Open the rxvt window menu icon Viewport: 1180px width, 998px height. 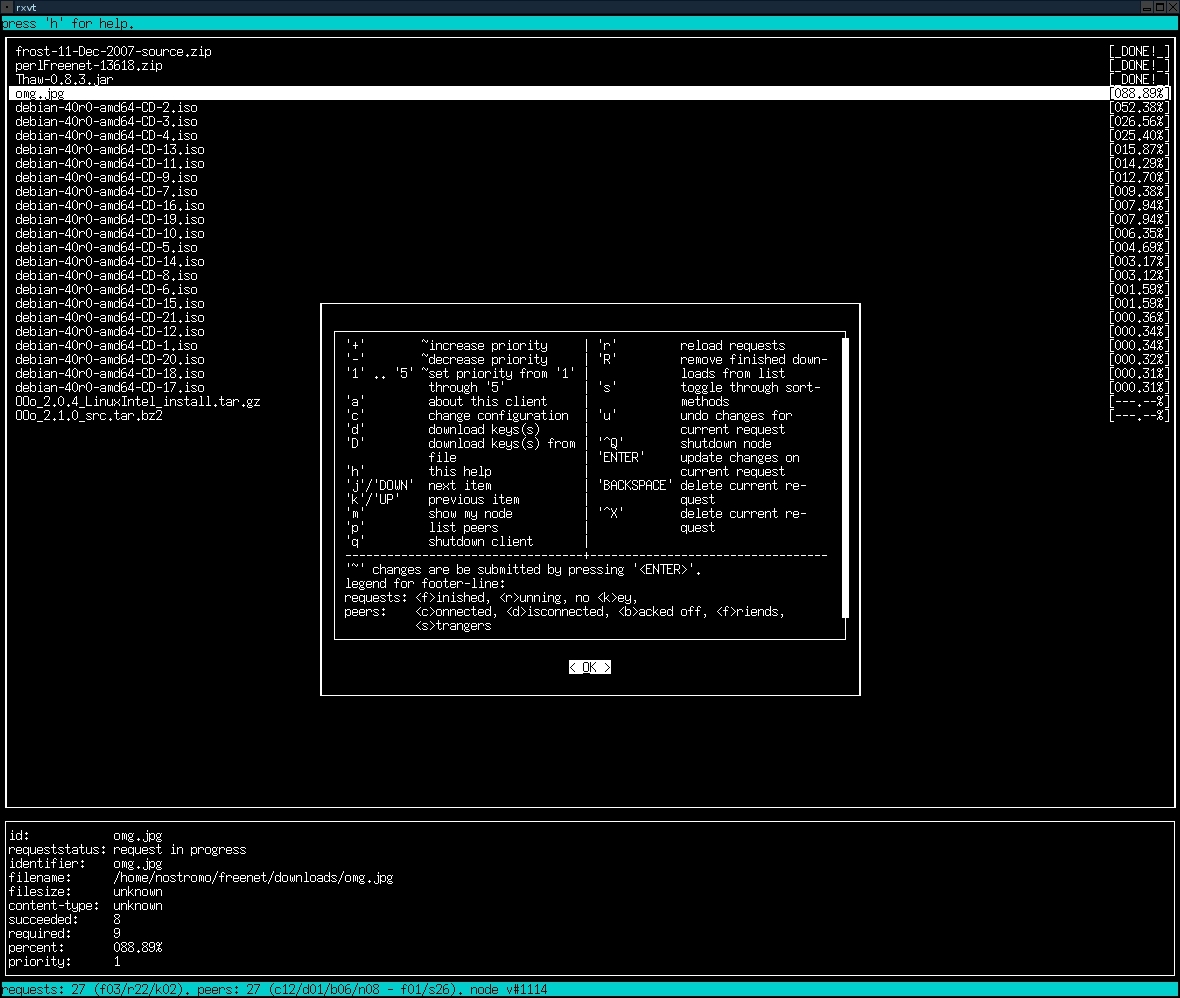[7, 7]
